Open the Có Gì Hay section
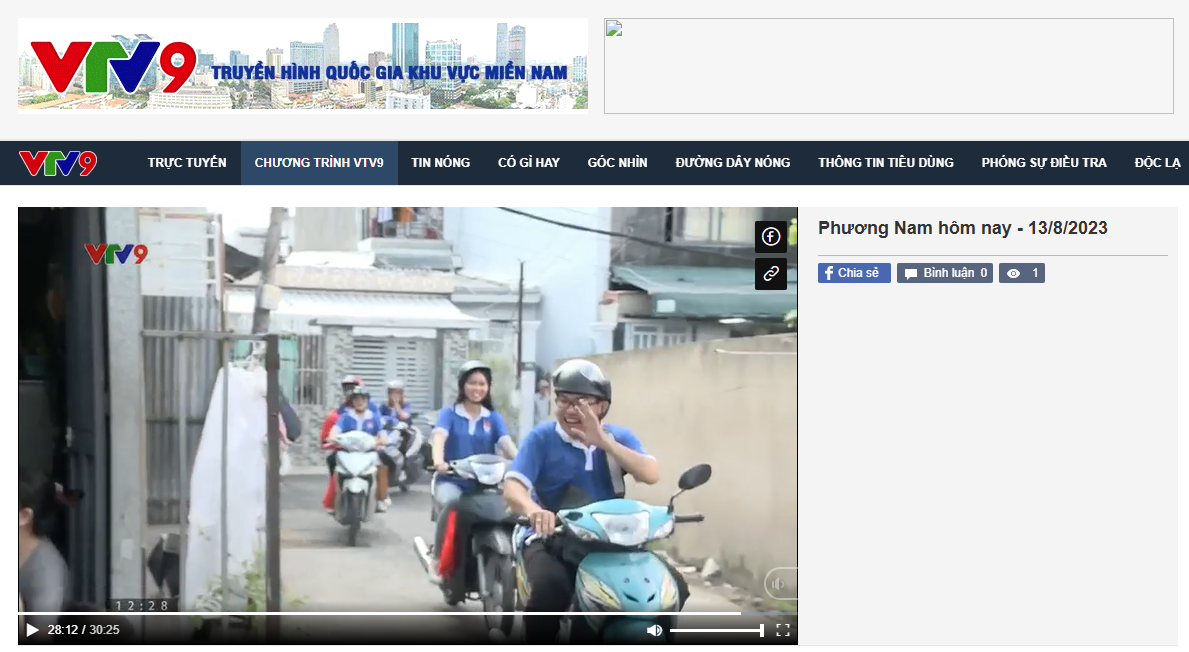This screenshot has width=1189, height=652. (529, 163)
